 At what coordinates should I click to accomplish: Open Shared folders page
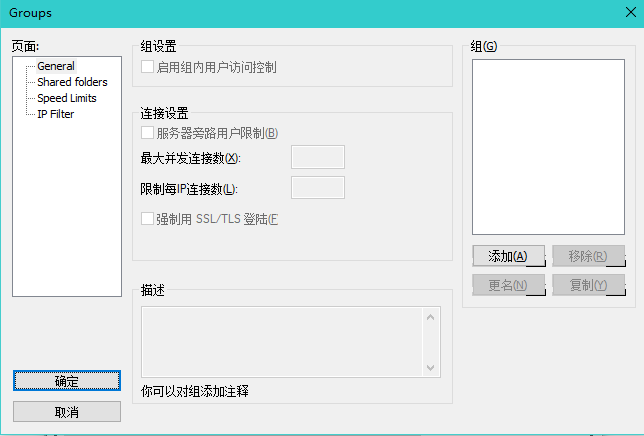click(x=72, y=82)
